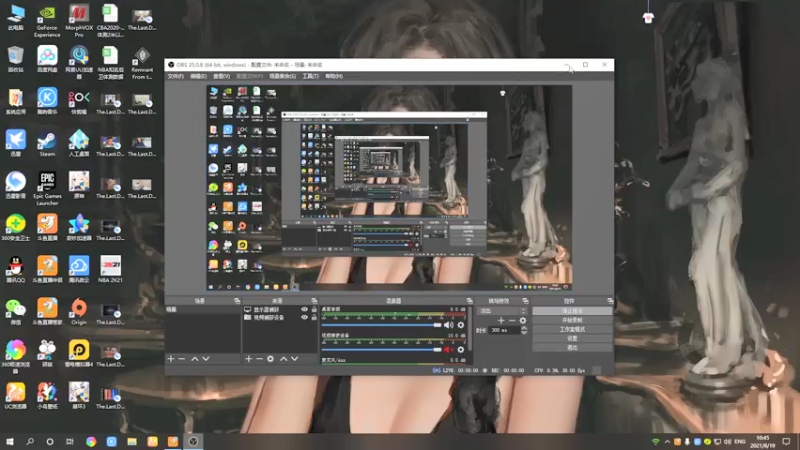Screen dimensions: 800x450
Task: Remove selected scene with the minus icon in Scenes panel
Action: point(182,359)
